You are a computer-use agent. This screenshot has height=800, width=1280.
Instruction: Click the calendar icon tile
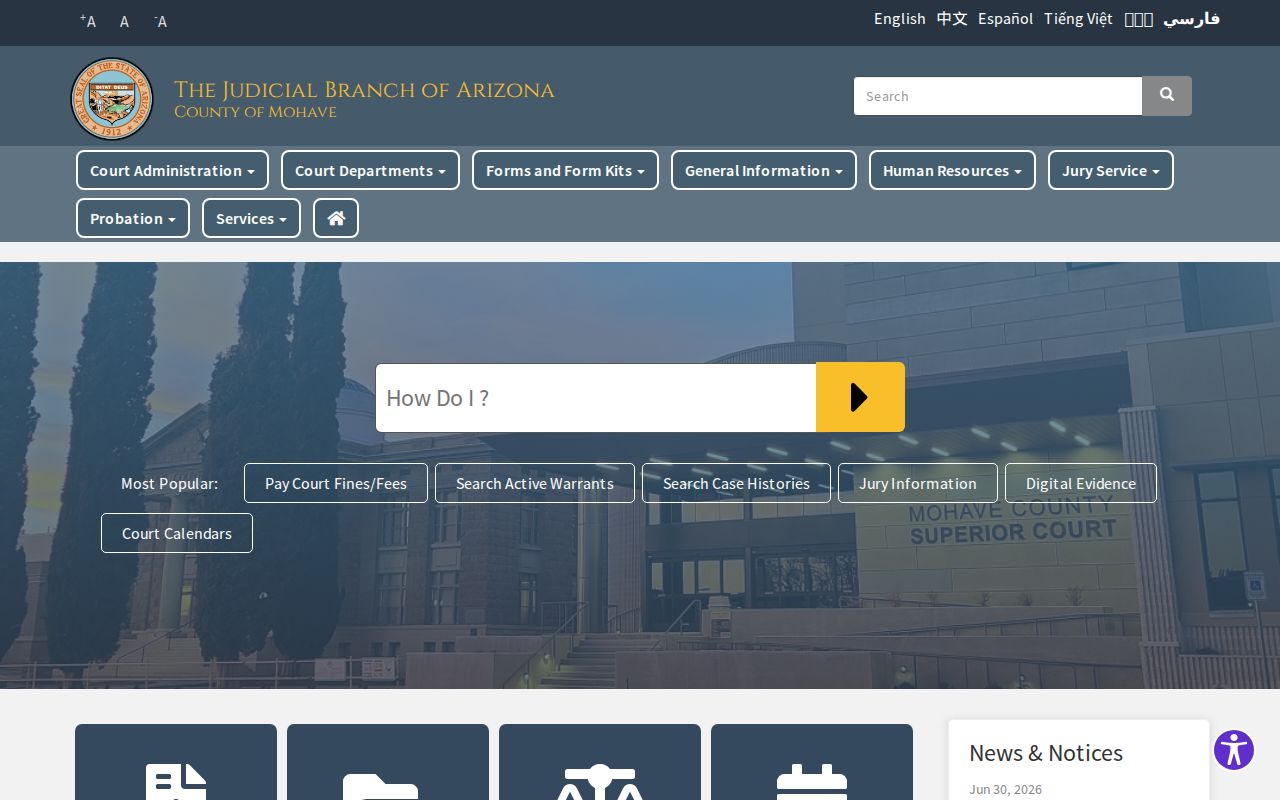pyautogui.click(x=812, y=762)
